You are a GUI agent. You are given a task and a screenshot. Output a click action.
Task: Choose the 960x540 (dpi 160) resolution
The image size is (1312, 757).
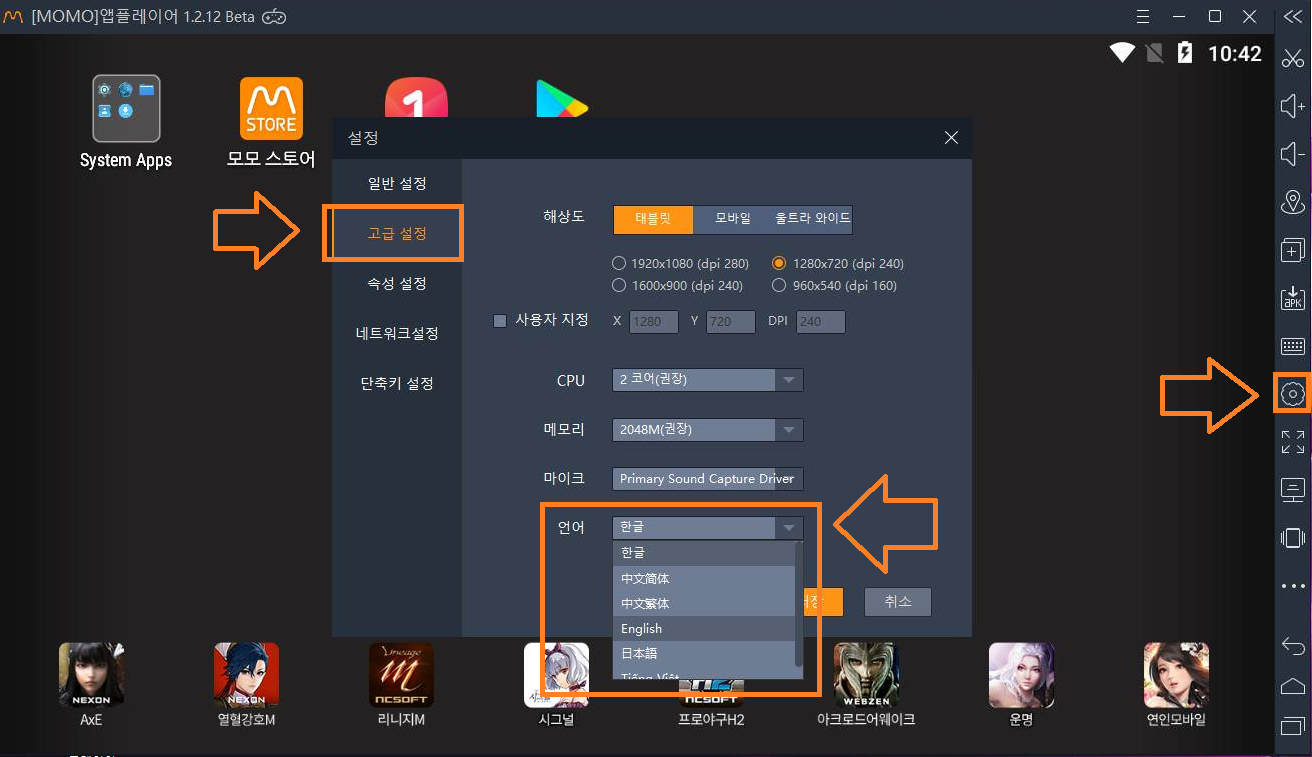point(779,285)
